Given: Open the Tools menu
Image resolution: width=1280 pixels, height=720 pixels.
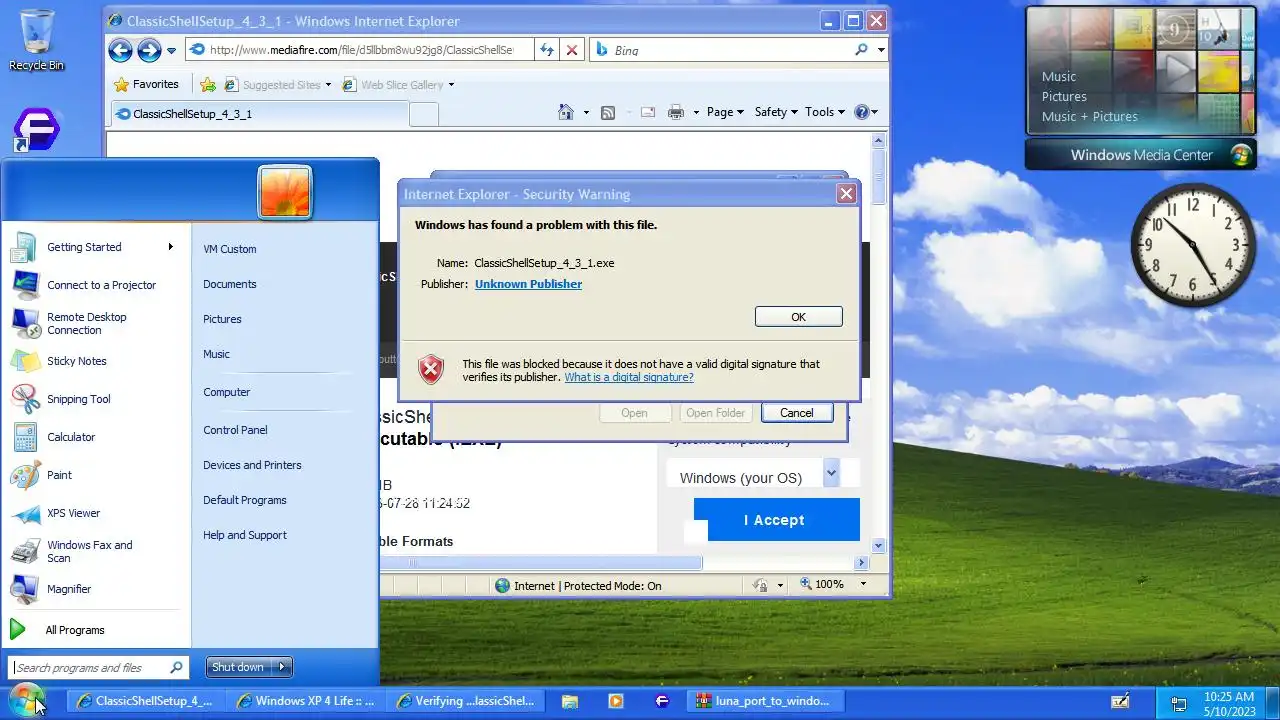Looking at the screenshot, I should (x=825, y=112).
